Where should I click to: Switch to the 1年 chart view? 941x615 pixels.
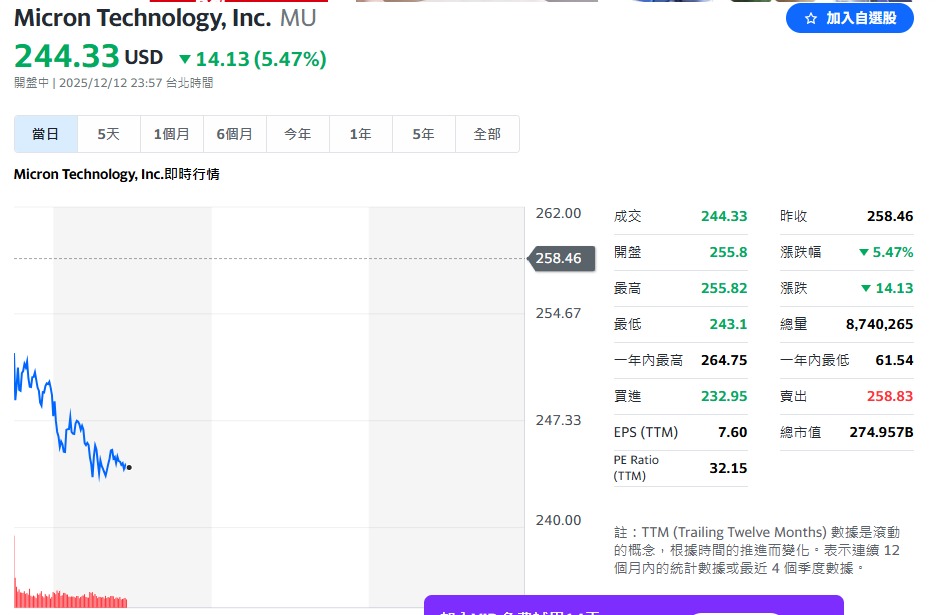click(x=360, y=134)
